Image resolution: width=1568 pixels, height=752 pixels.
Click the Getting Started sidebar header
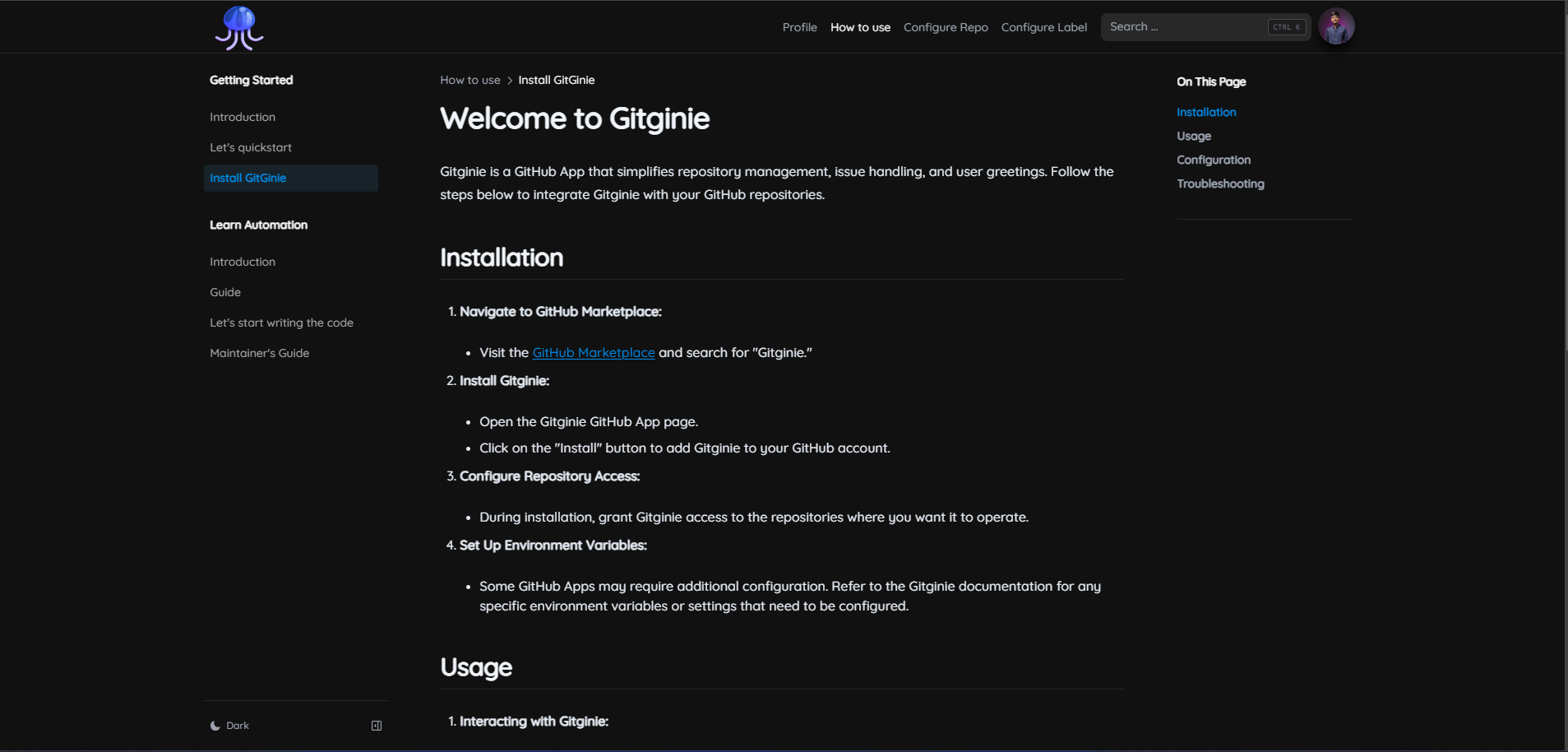(x=252, y=80)
